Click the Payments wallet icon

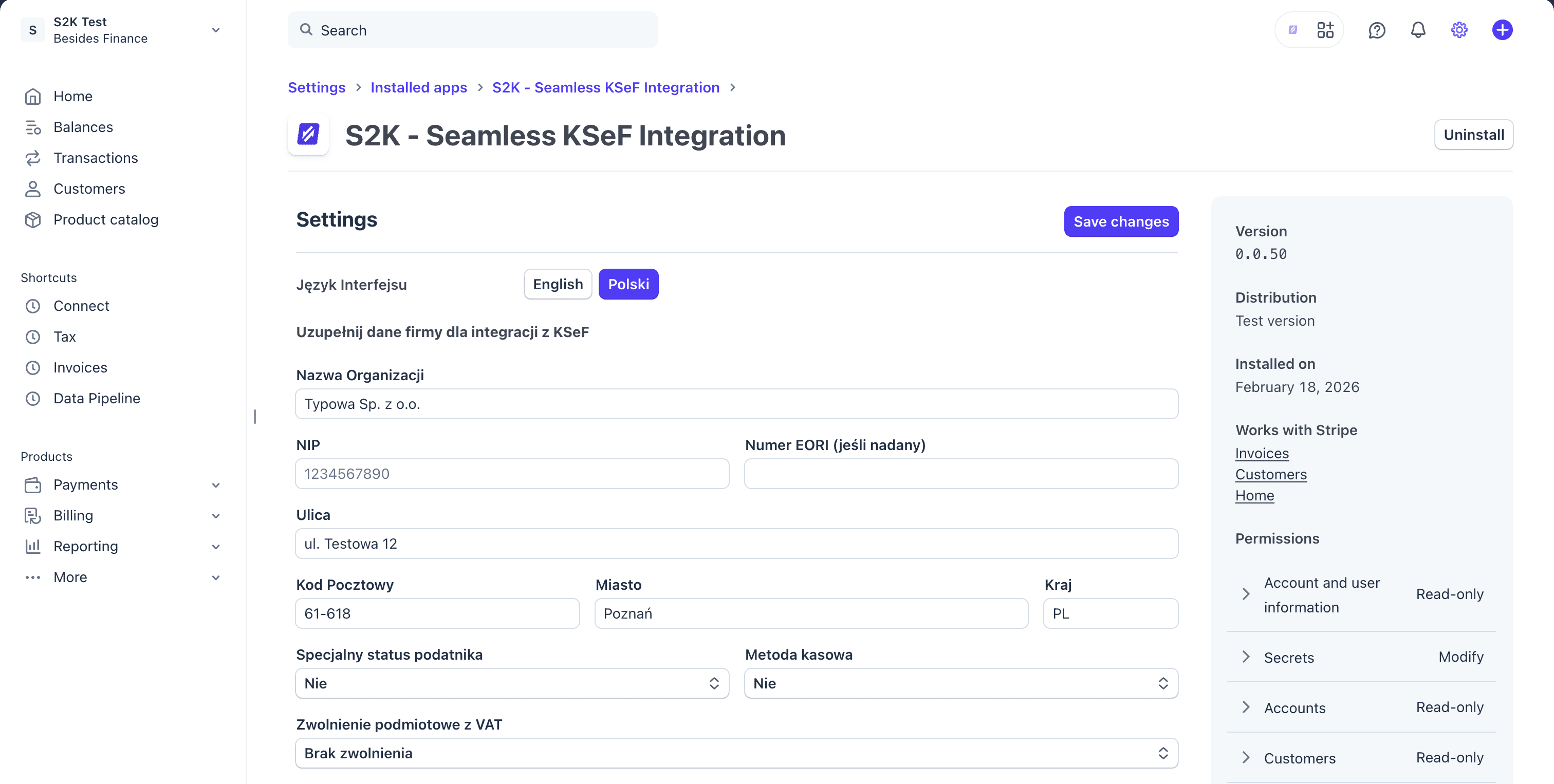32,485
